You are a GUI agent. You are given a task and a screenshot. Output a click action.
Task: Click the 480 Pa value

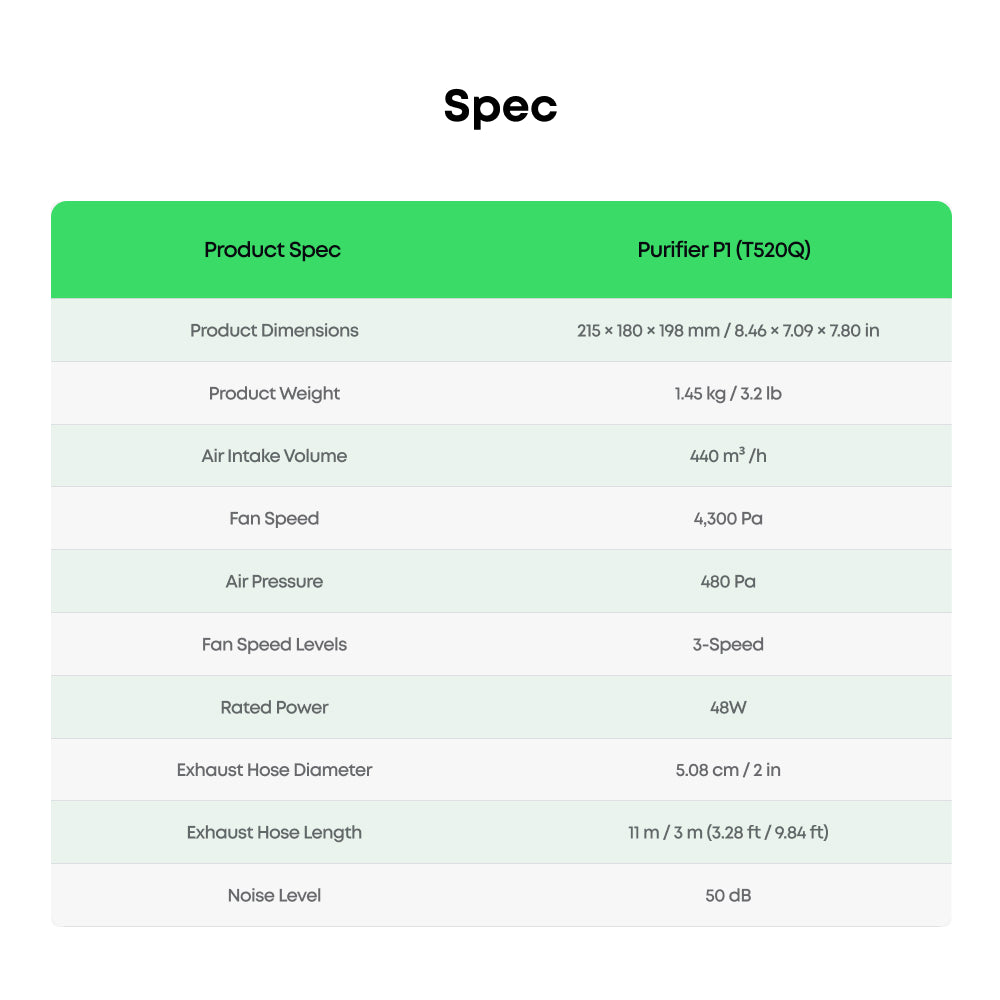[728, 582]
